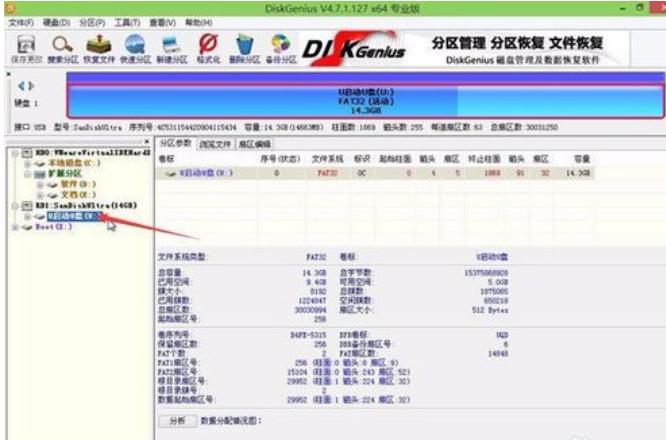Switch to the 浏览文件 tab

pyautogui.click(x=215, y=144)
